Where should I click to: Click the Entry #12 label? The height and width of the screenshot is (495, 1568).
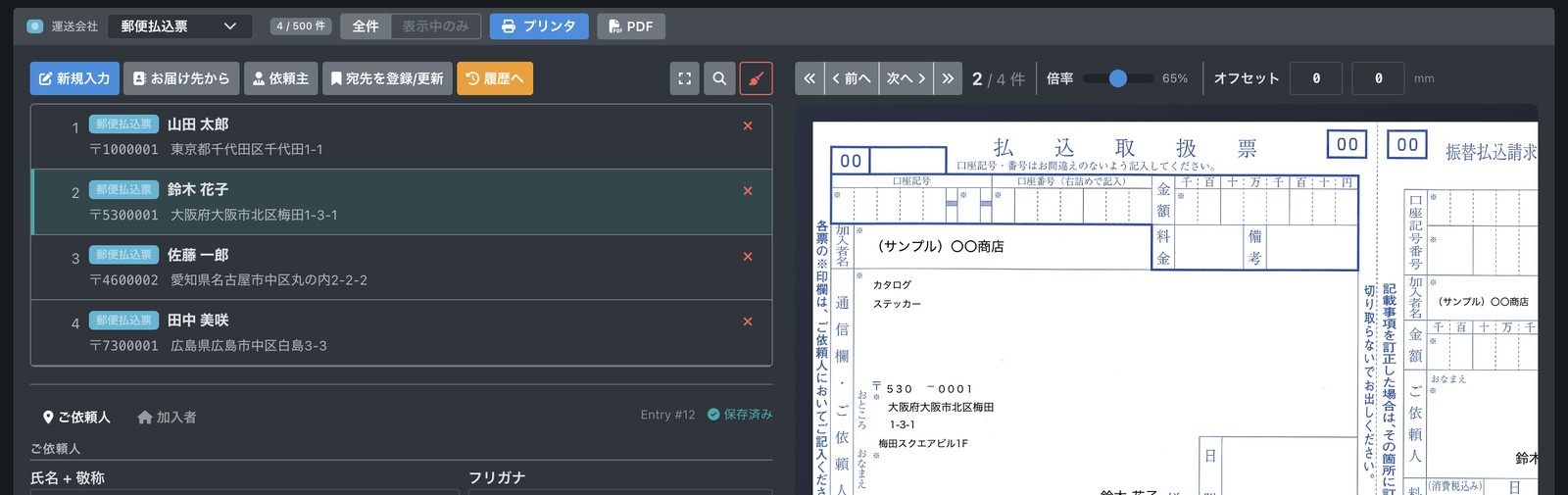click(667, 415)
